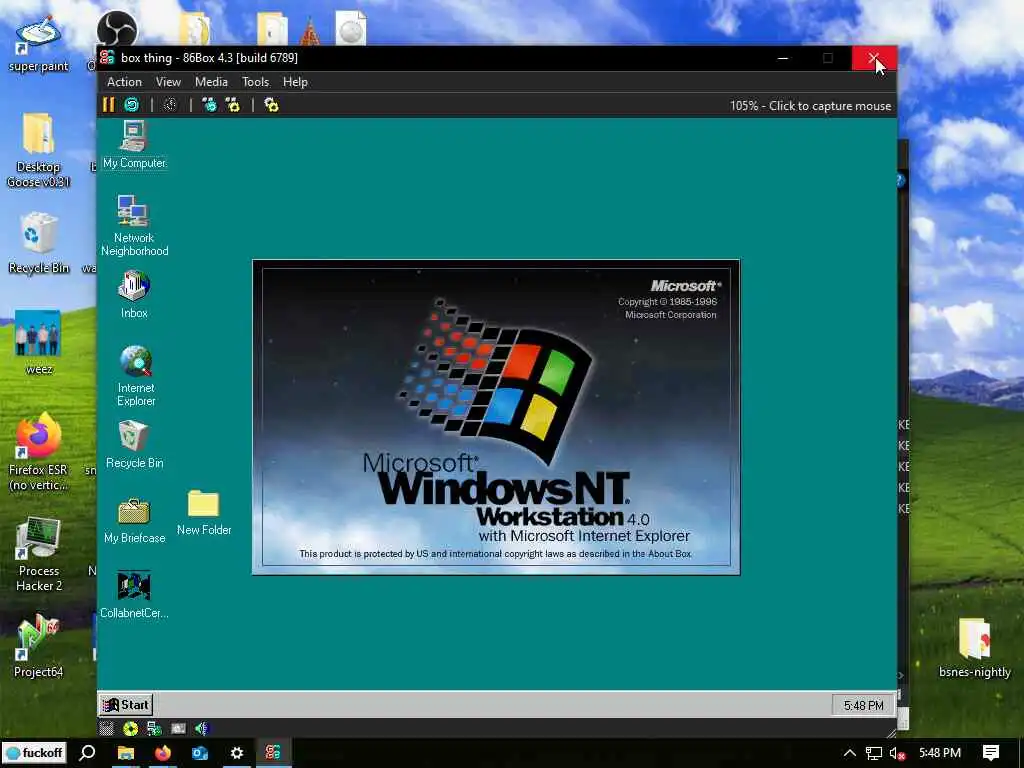Open Firefox from host taskbar

pos(163,753)
